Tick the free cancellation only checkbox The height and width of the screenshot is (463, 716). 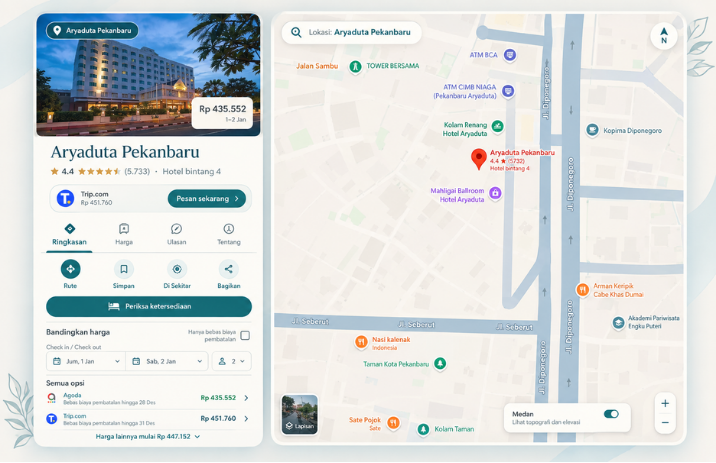(x=245, y=336)
